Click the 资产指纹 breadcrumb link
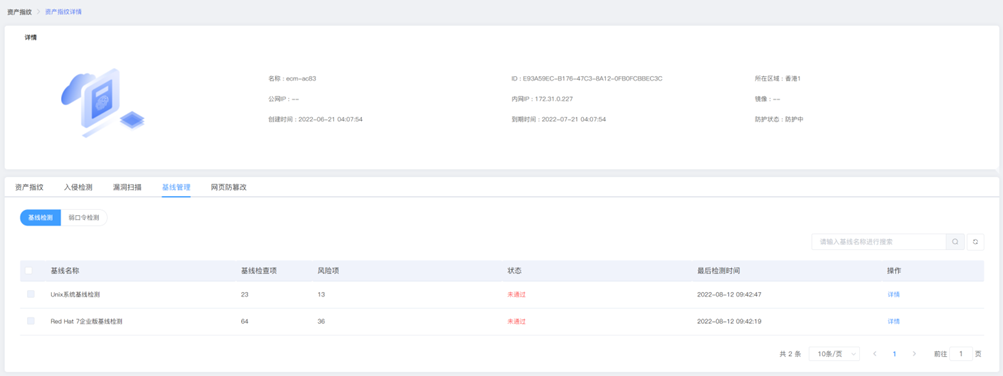 coord(19,12)
